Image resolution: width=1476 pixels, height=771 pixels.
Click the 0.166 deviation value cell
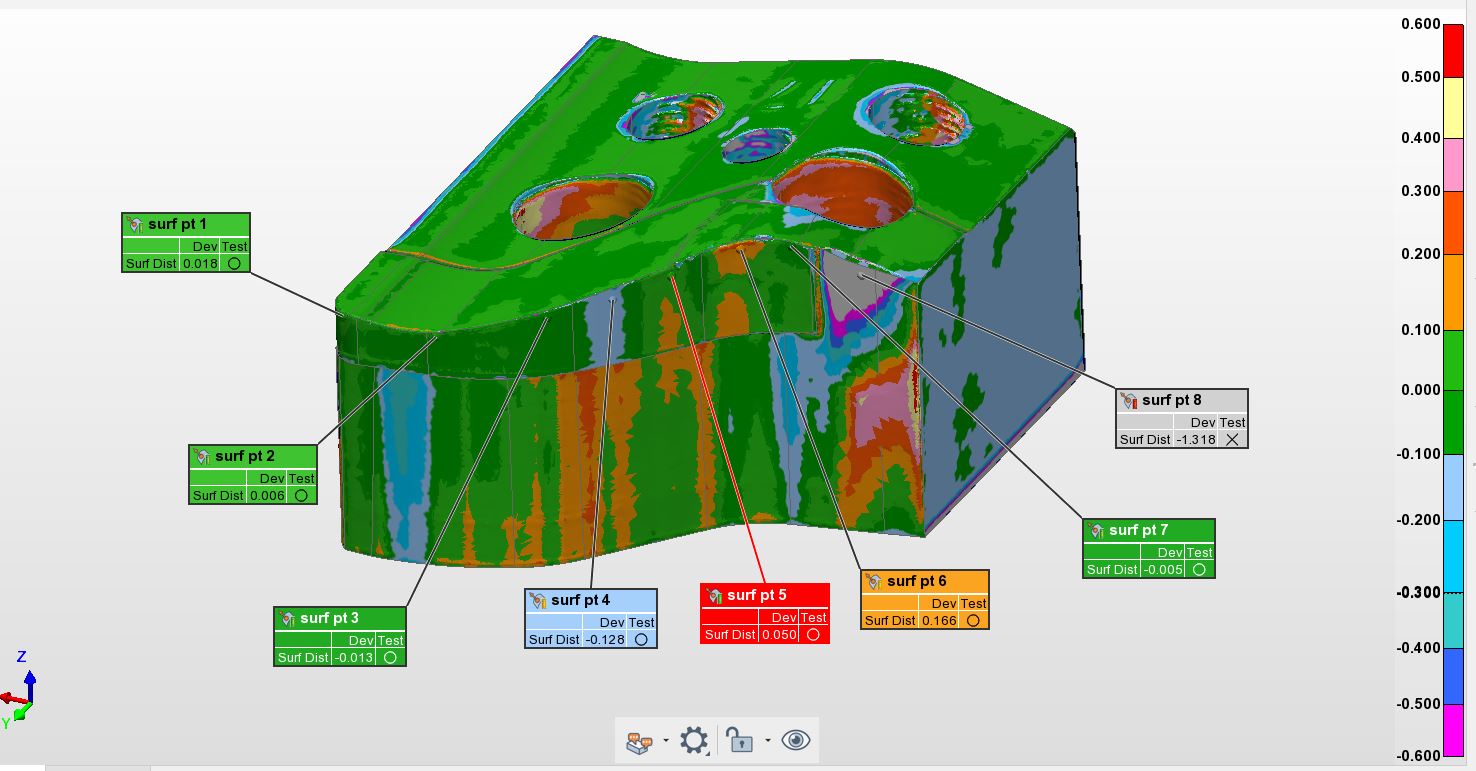pos(939,620)
